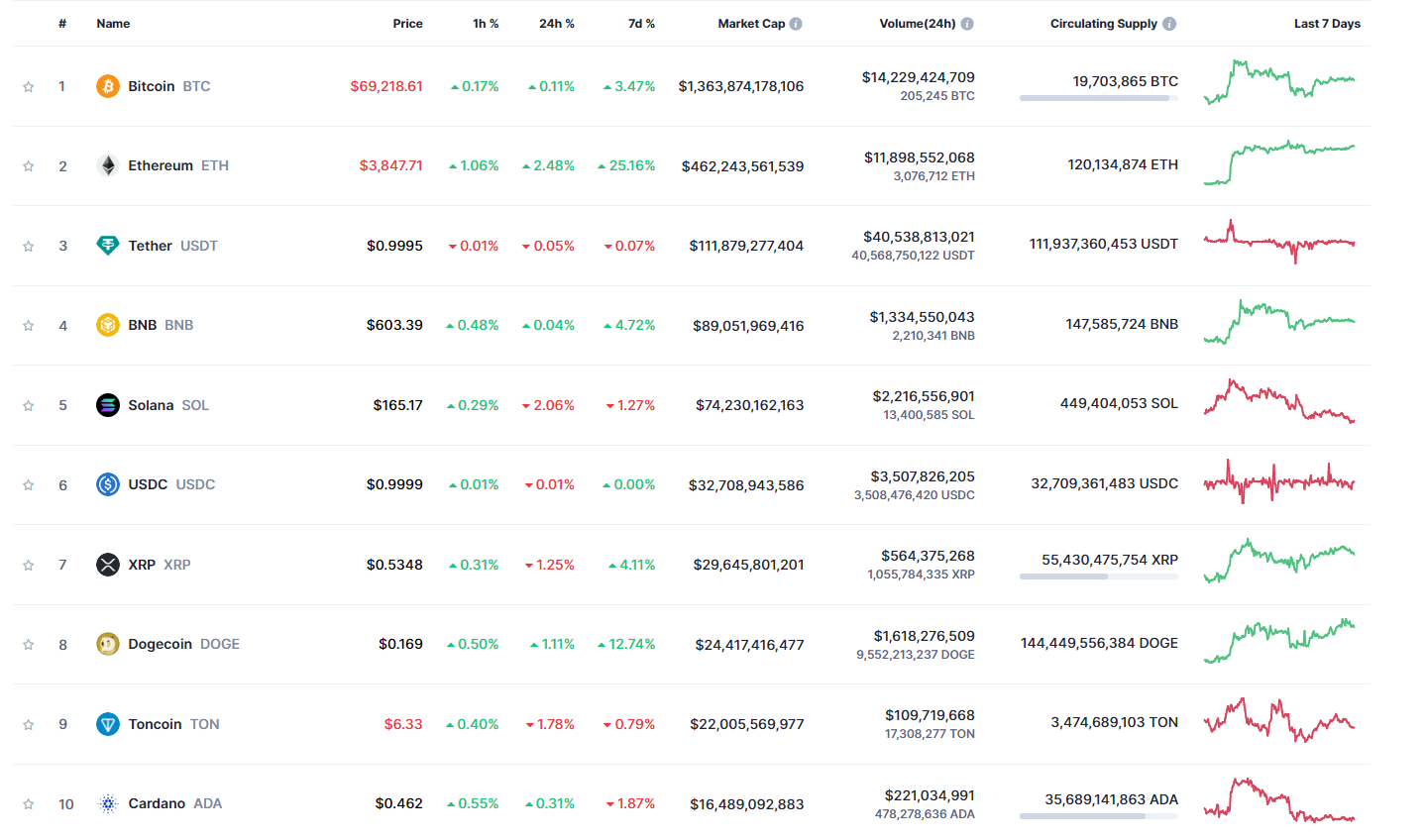Toggle the watchlist star for Tether
1426x840 pixels.
click(29, 247)
